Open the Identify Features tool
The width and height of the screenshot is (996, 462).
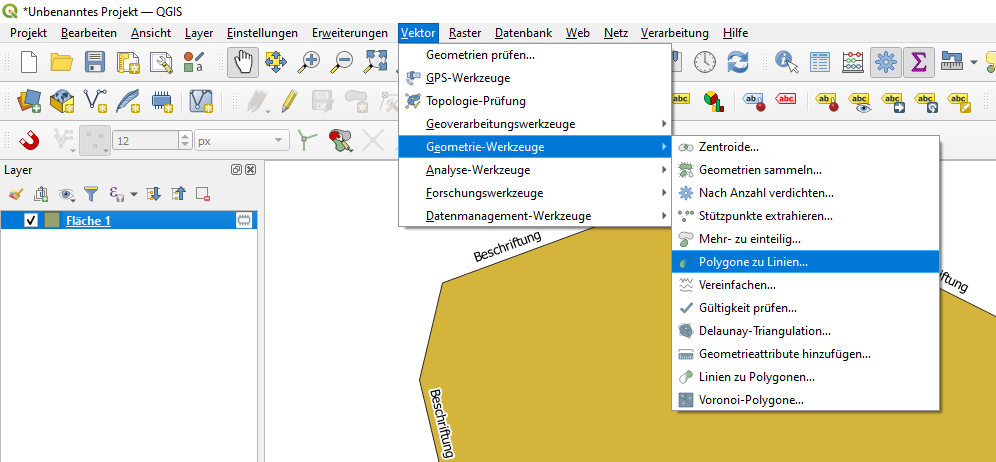[x=787, y=62]
